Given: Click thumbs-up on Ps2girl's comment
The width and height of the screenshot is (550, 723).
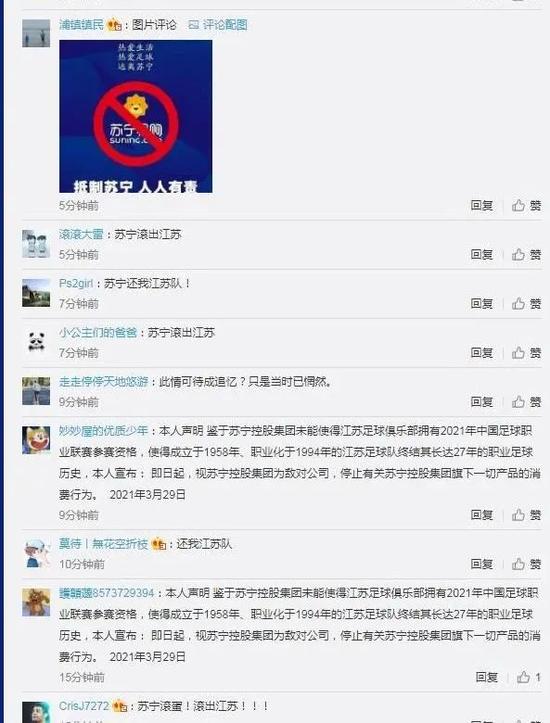Looking at the screenshot, I should [x=526, y=303].
